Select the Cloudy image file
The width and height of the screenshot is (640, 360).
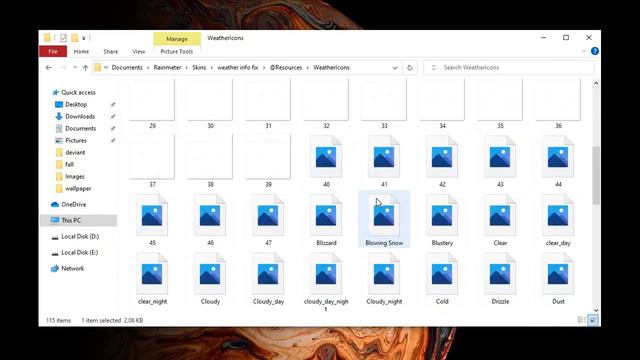pos(210,279)
